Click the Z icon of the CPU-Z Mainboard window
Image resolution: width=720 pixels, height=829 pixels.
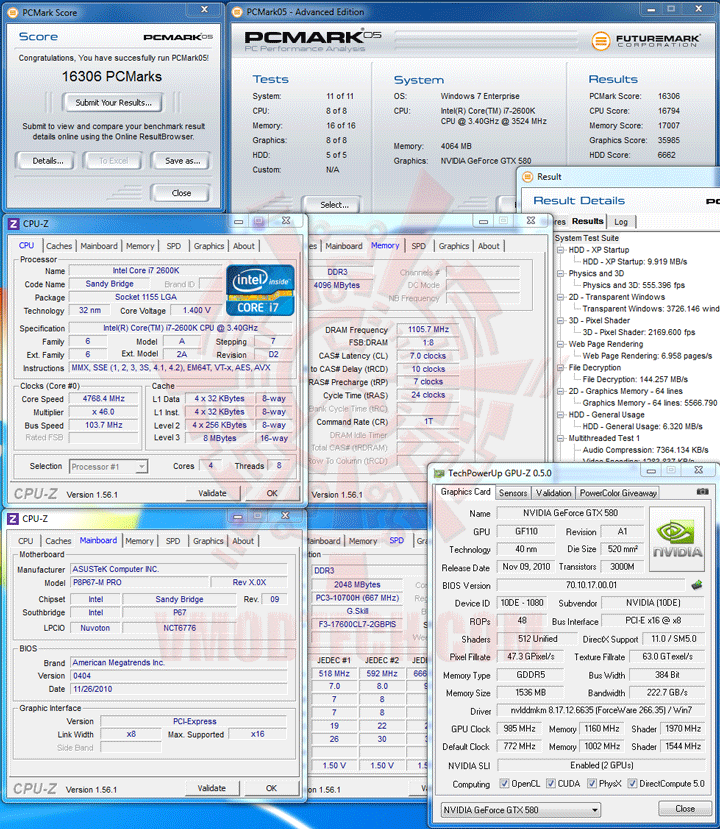[x=13, y=519]
